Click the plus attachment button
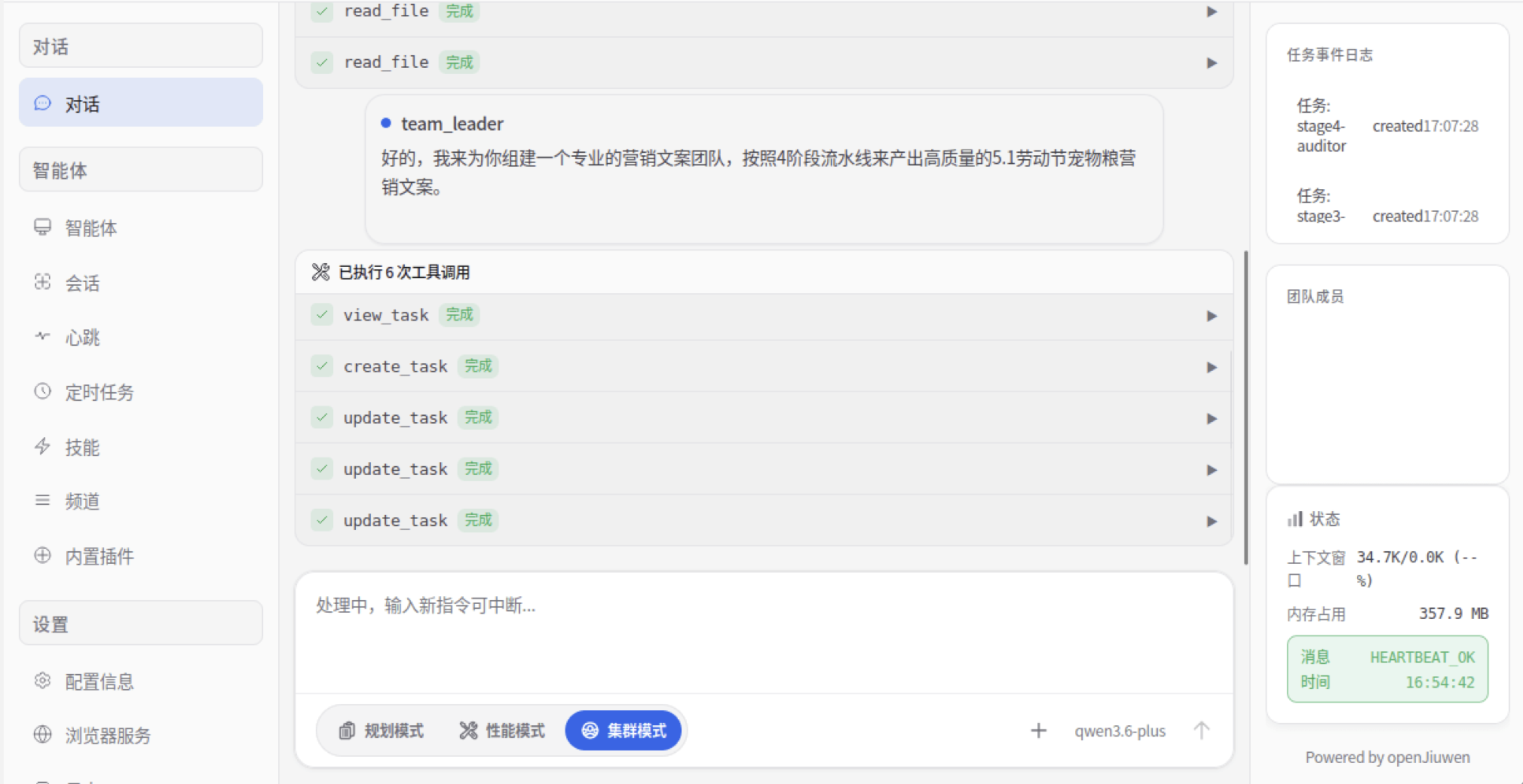 1038,730
